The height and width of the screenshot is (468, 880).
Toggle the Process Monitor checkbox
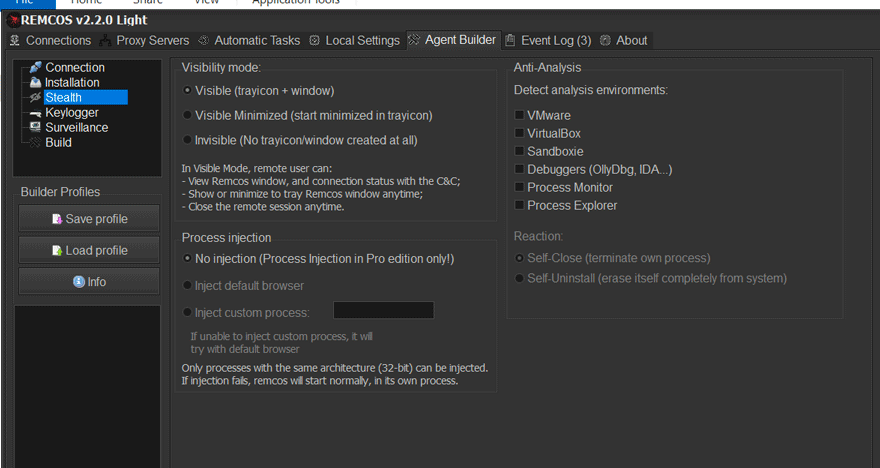pos(519,187)
